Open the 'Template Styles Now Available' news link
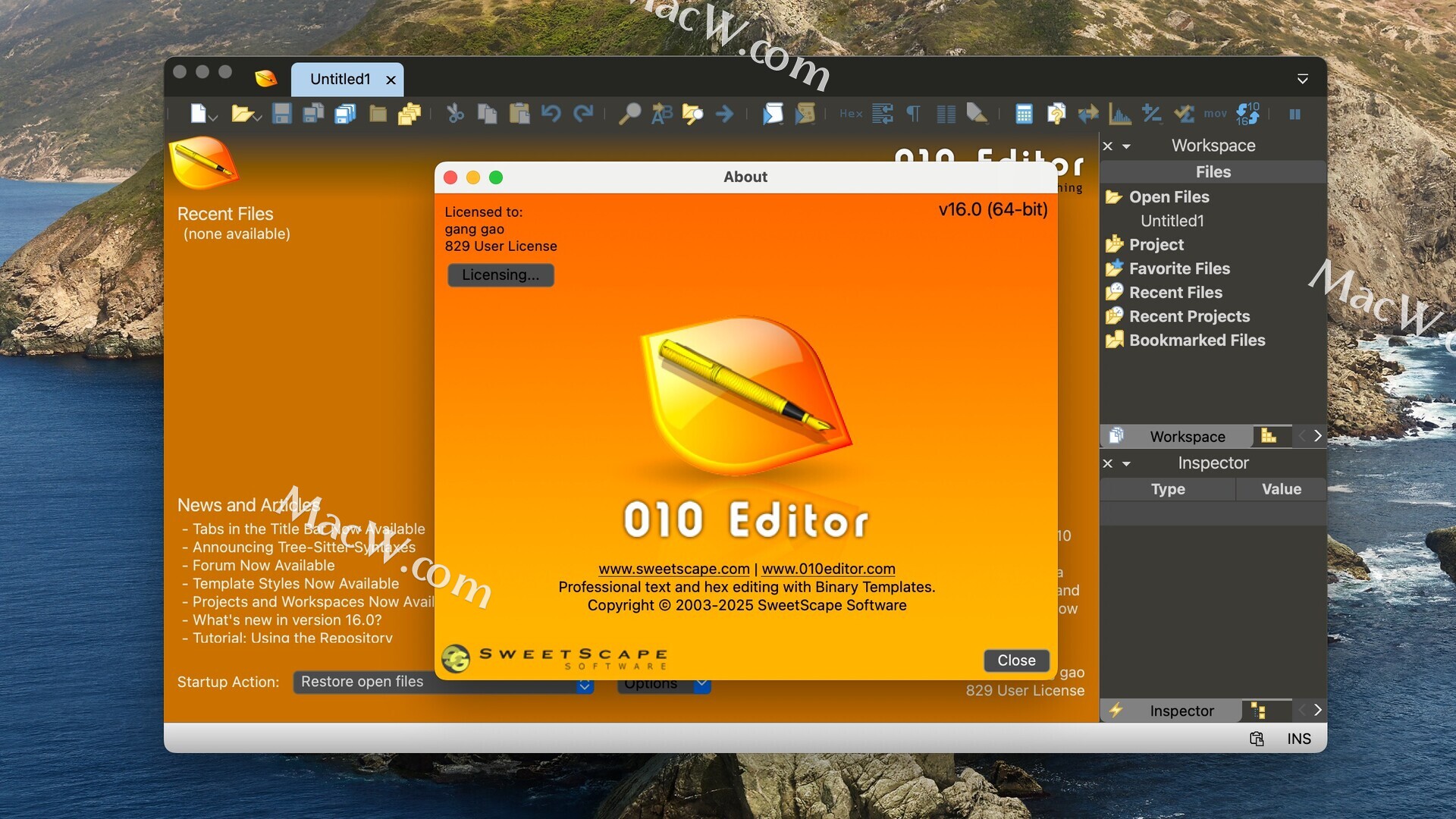 [296, 583]
